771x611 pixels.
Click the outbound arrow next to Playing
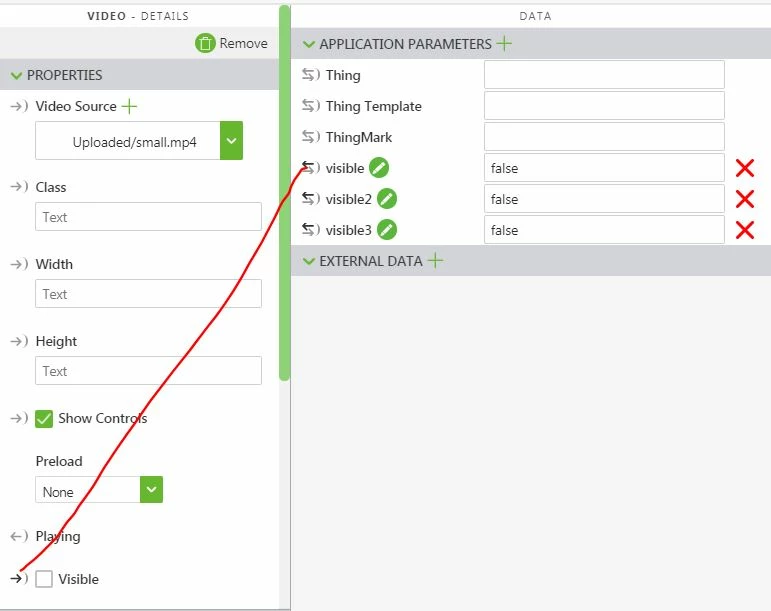tap(19, 536)
